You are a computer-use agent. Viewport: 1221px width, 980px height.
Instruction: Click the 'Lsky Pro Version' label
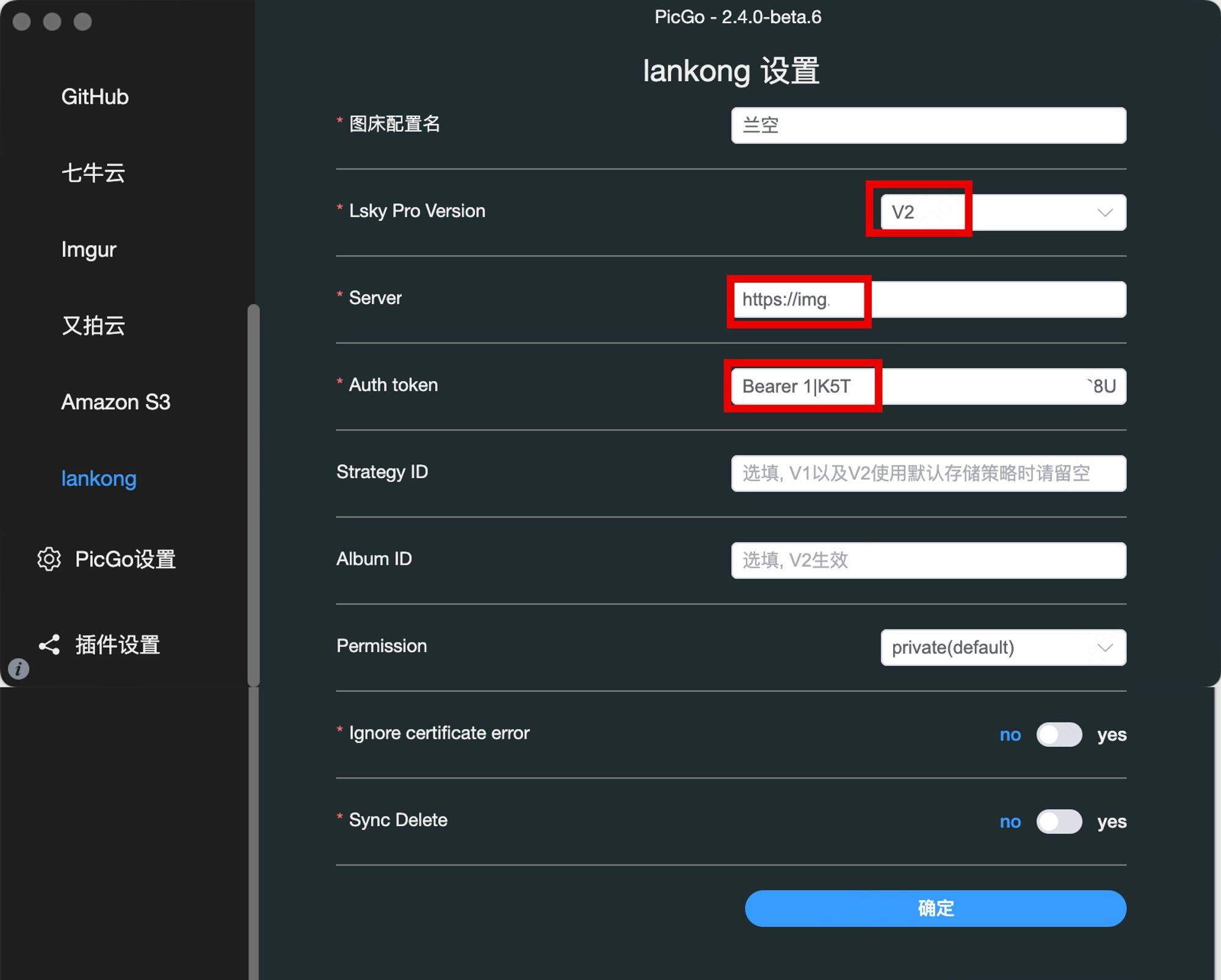pos(417,211)
